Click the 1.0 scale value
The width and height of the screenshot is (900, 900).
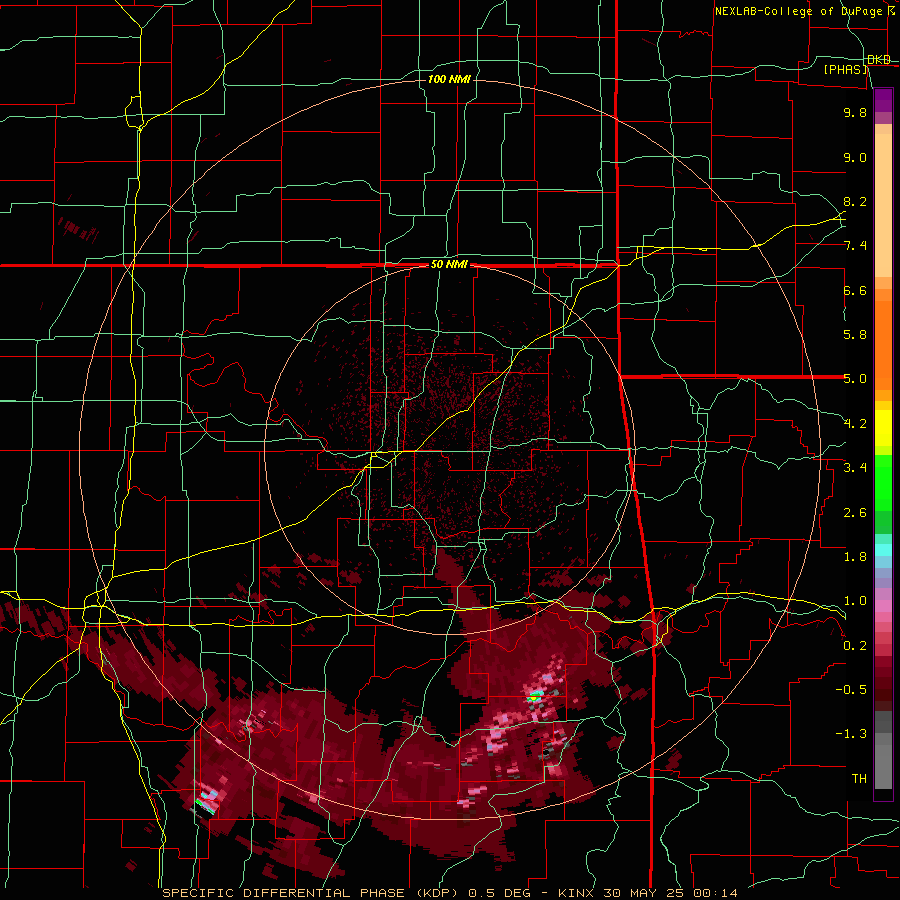click(855, 601)
